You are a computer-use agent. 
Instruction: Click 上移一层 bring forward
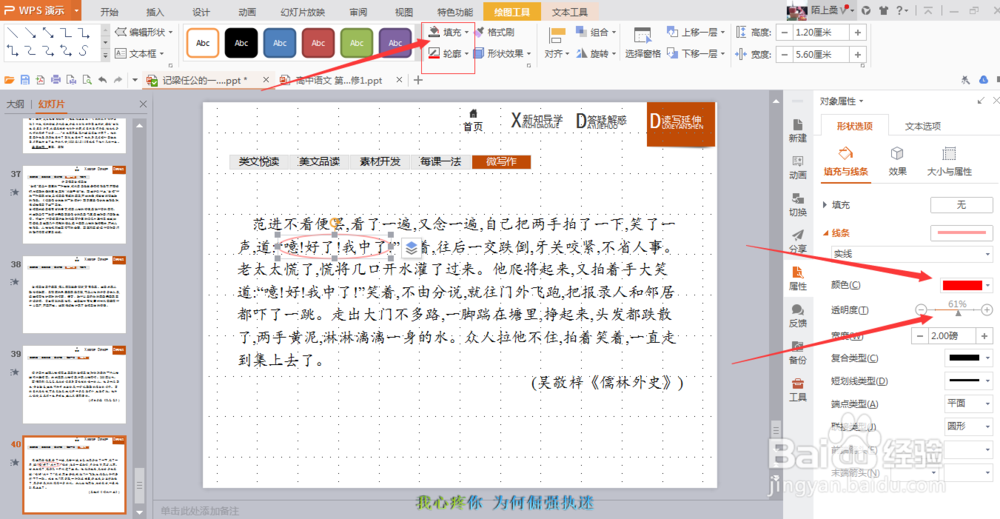(695, 32)
